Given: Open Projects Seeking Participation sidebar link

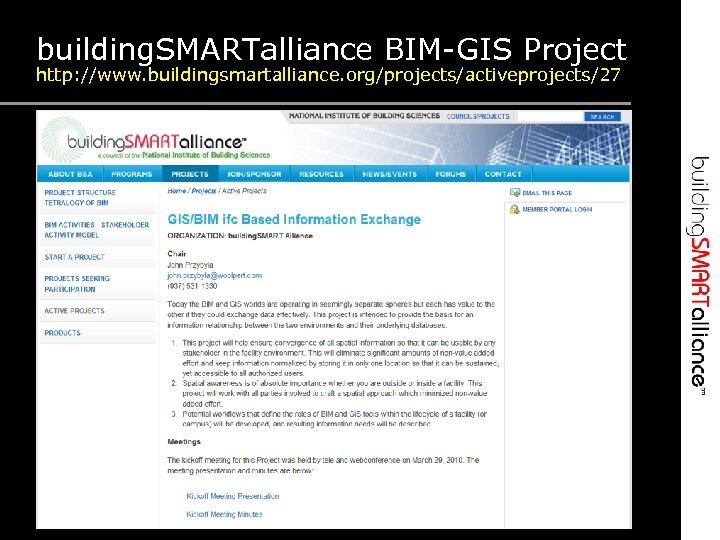Looking at the screenshot, I should point(77,284).
